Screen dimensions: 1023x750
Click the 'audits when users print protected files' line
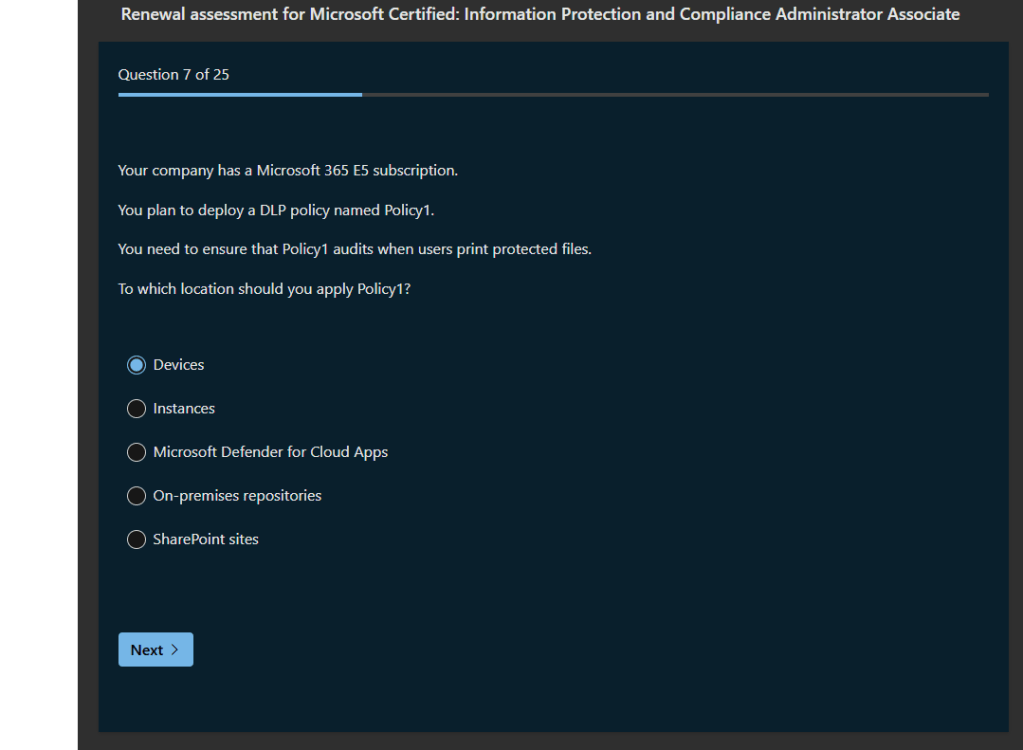coord(354,249)
